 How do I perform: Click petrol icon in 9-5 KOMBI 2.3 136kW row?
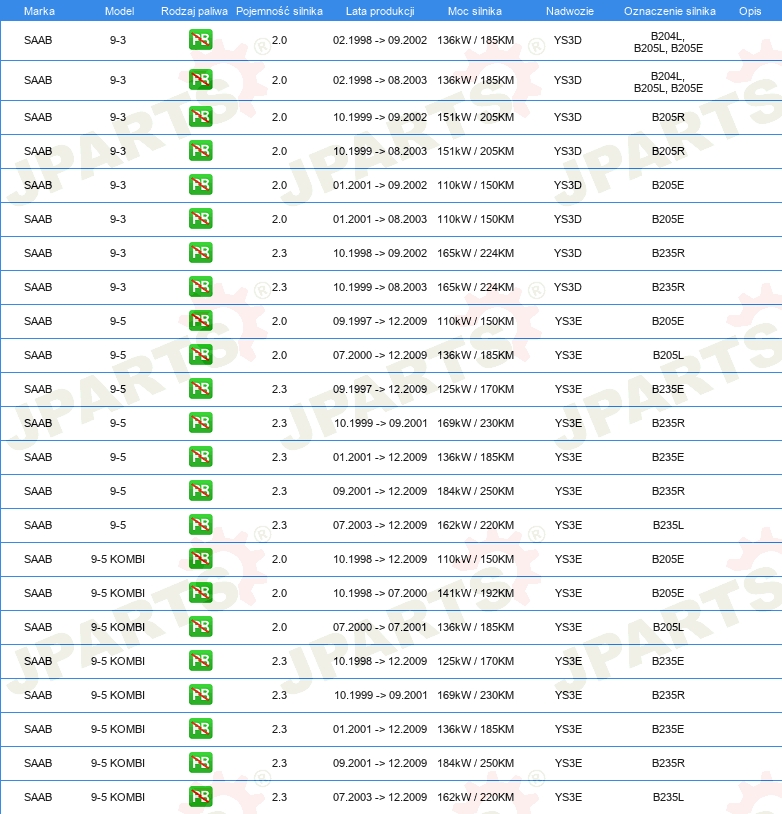click(200, 729)
